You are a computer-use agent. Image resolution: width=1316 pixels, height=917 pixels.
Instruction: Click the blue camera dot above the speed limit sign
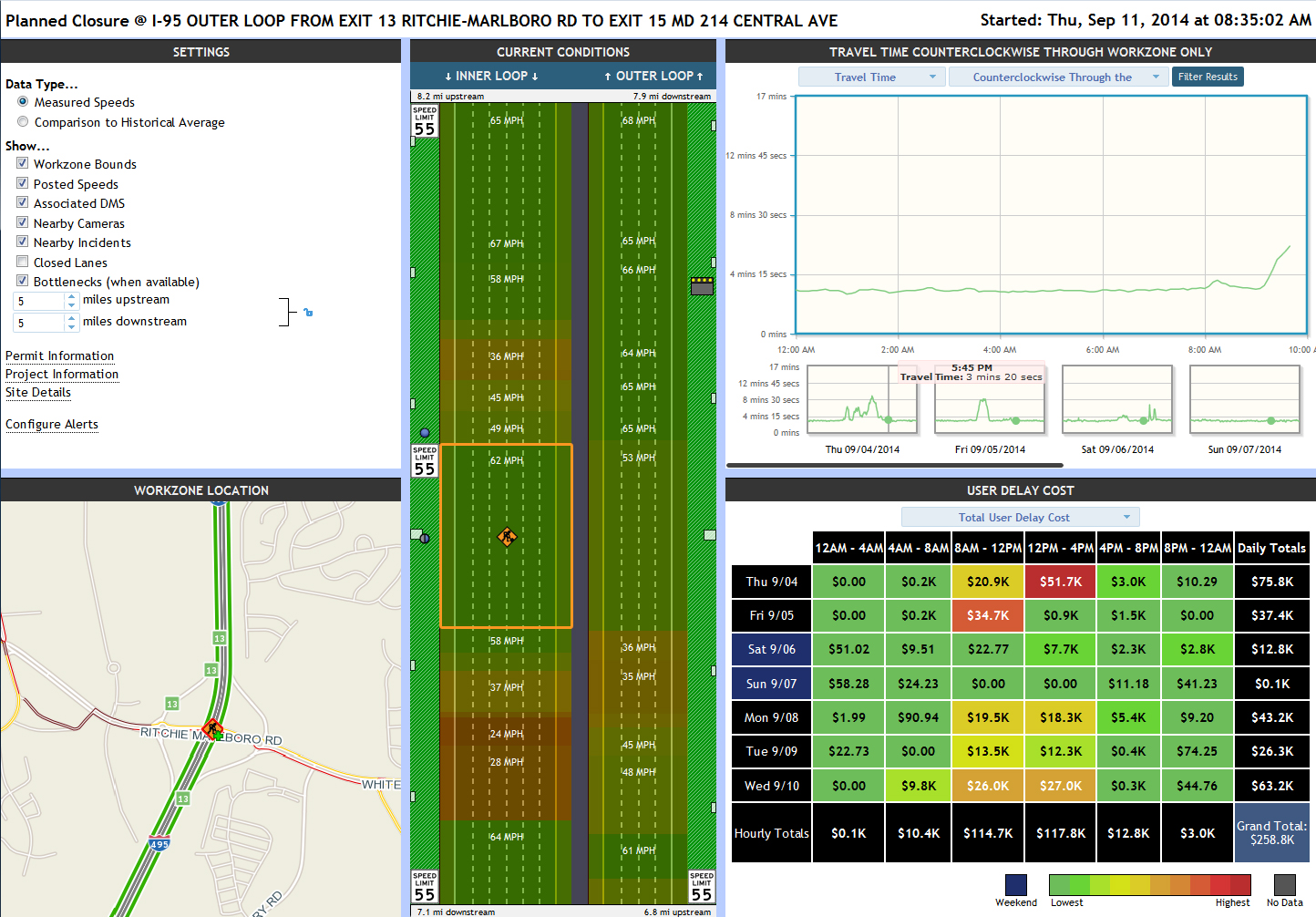tap(425, 433)
